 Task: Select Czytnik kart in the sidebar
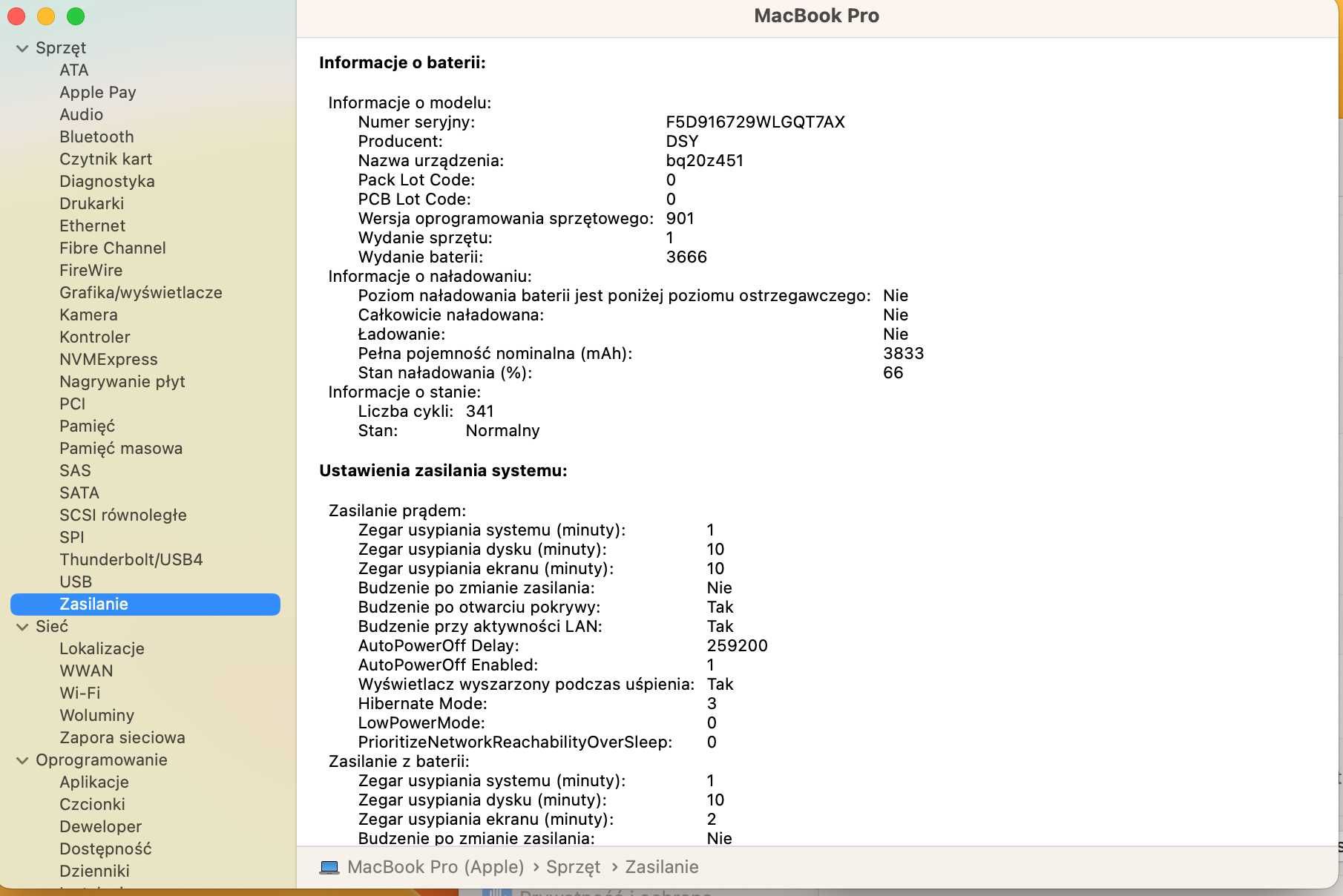tap(106, 159)
